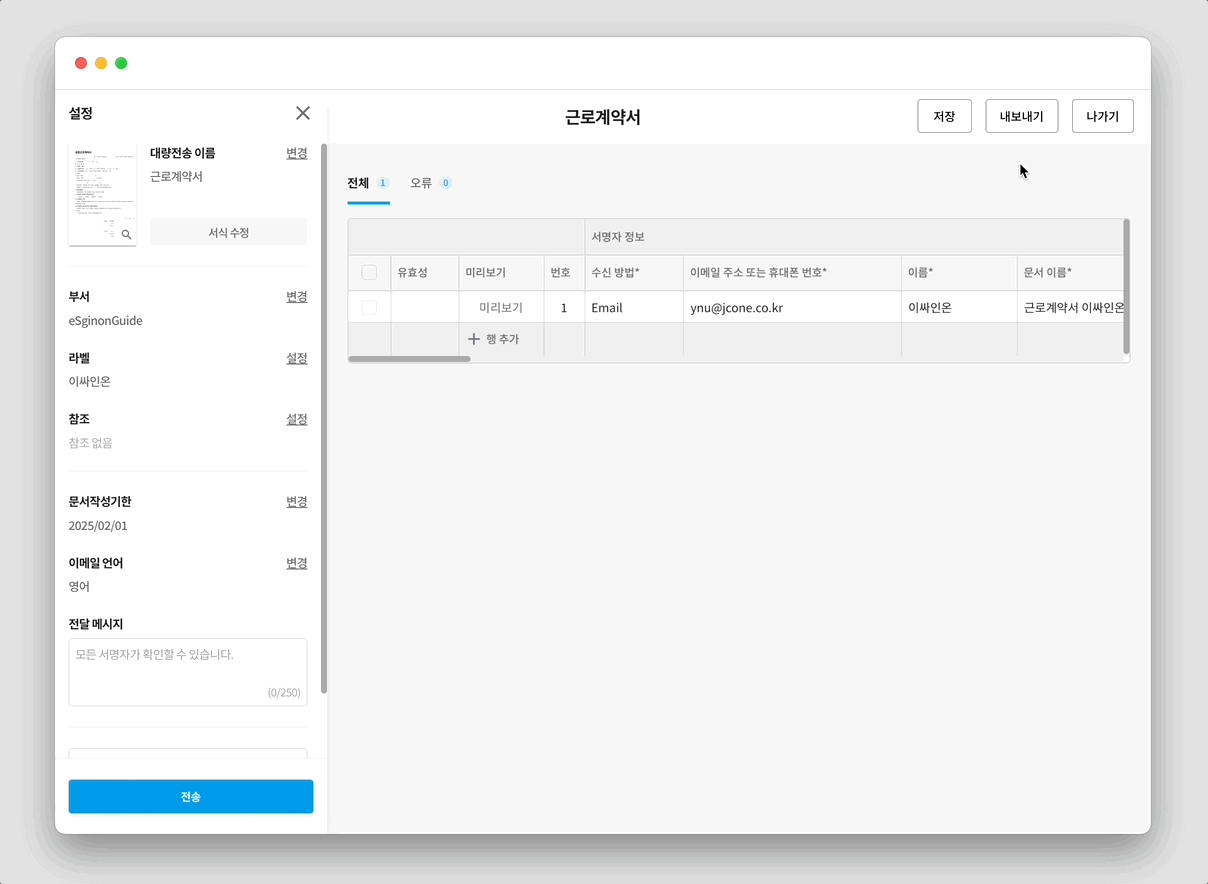This screenshot has height=884, width=1208.
Task: Click 변경 link next to 문서작성기한
Action: click(x=297, y=502)
